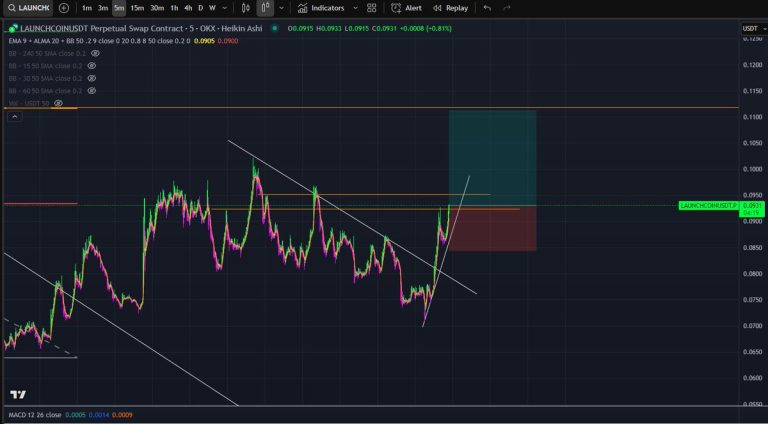Expand the favorite indicators dropdown arrow
Viewport: 768px width, 424px height.
356,8
